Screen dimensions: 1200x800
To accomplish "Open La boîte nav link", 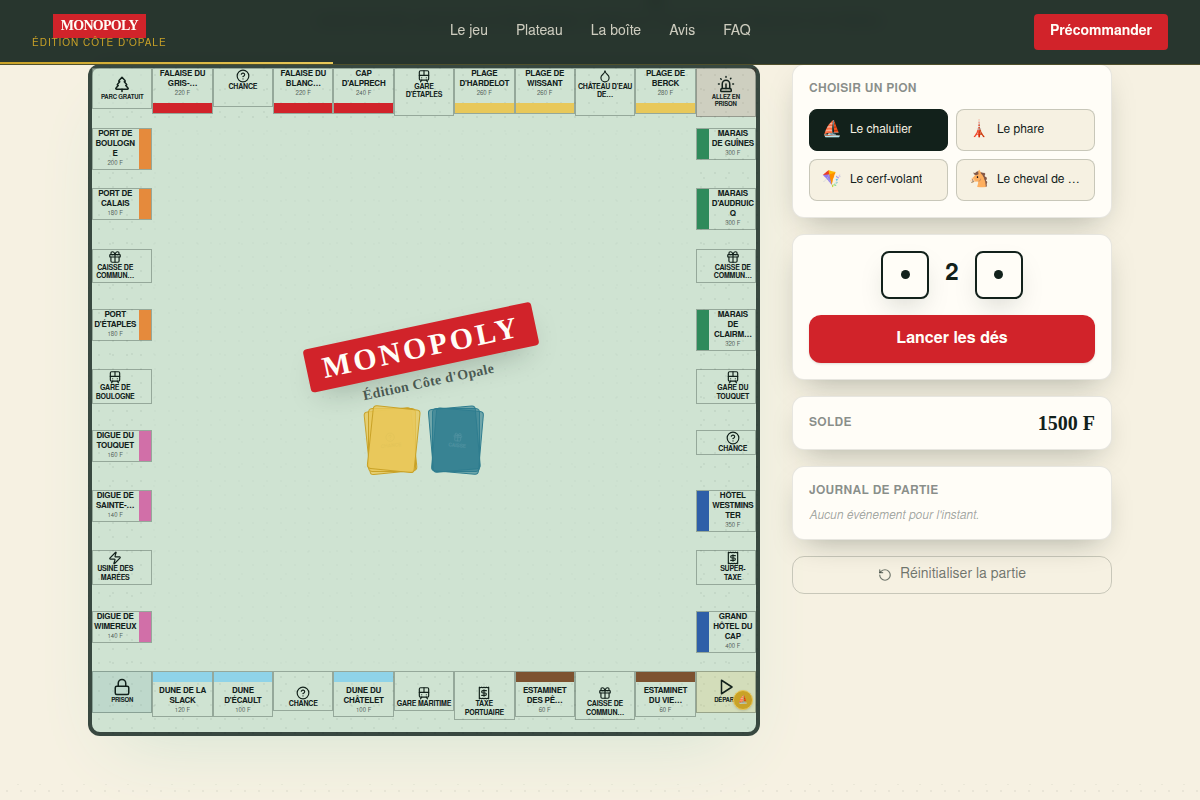I will tap(616, 30).
